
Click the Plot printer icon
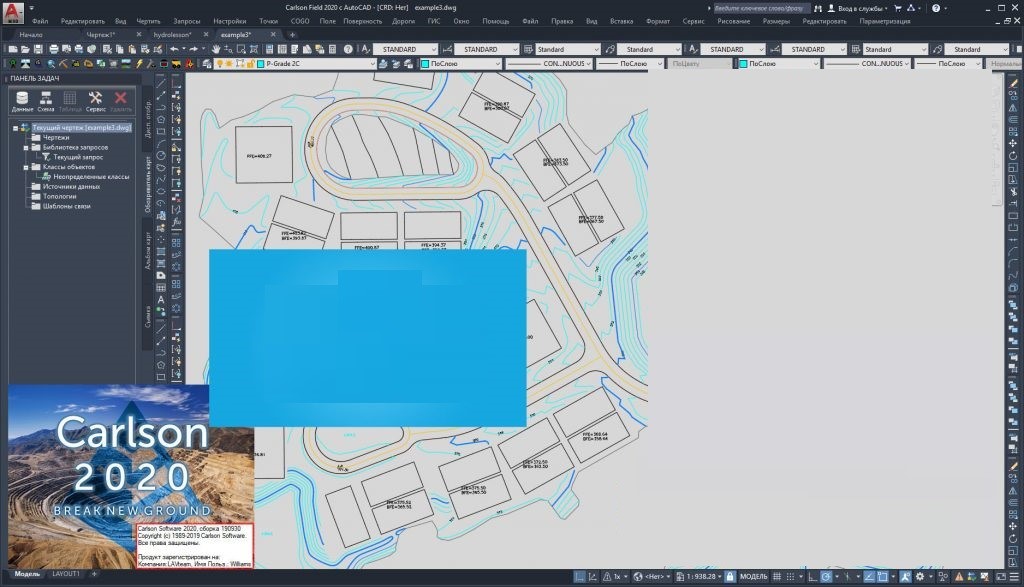(x=54, y=49)
